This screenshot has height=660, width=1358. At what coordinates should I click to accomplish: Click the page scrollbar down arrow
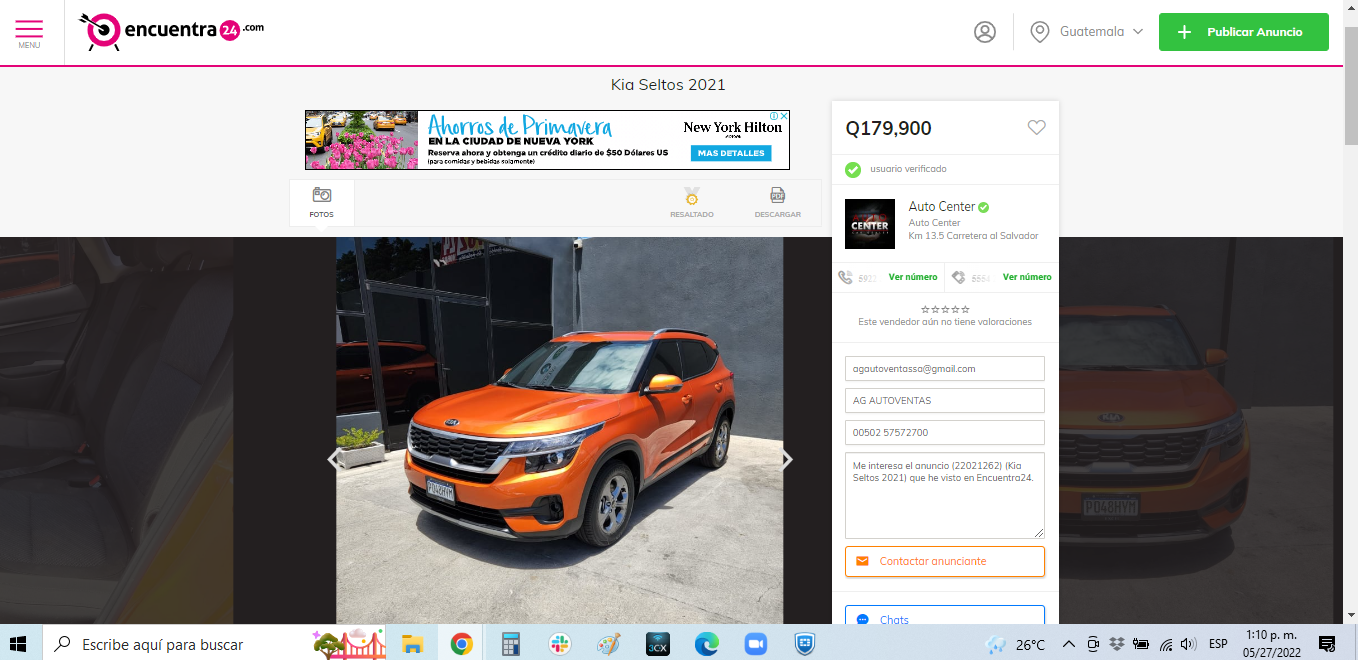(1350, 615)
